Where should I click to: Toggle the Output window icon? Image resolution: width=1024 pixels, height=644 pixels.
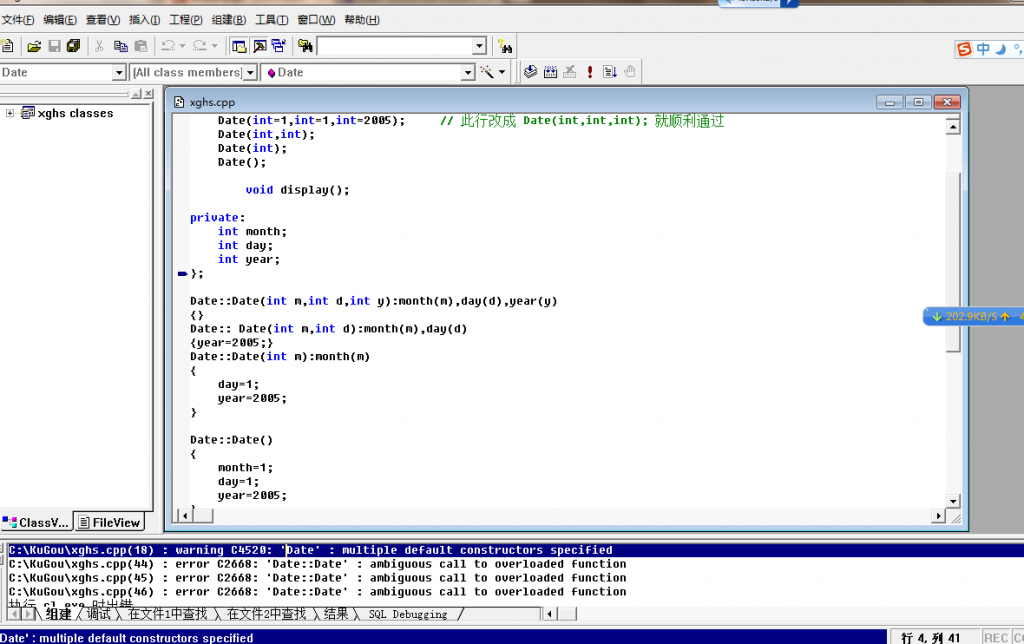coord(259,46)
